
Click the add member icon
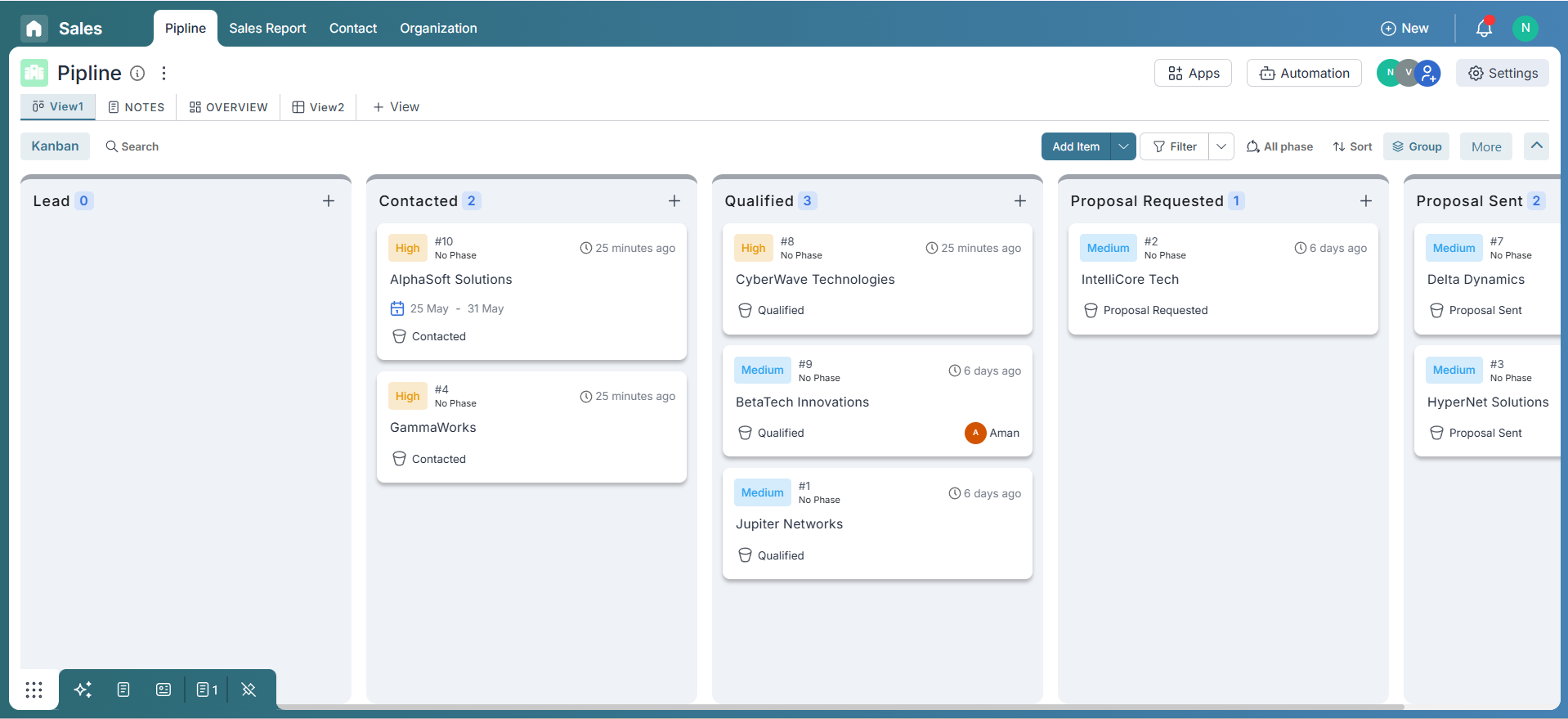click(x=1428, y=73)
